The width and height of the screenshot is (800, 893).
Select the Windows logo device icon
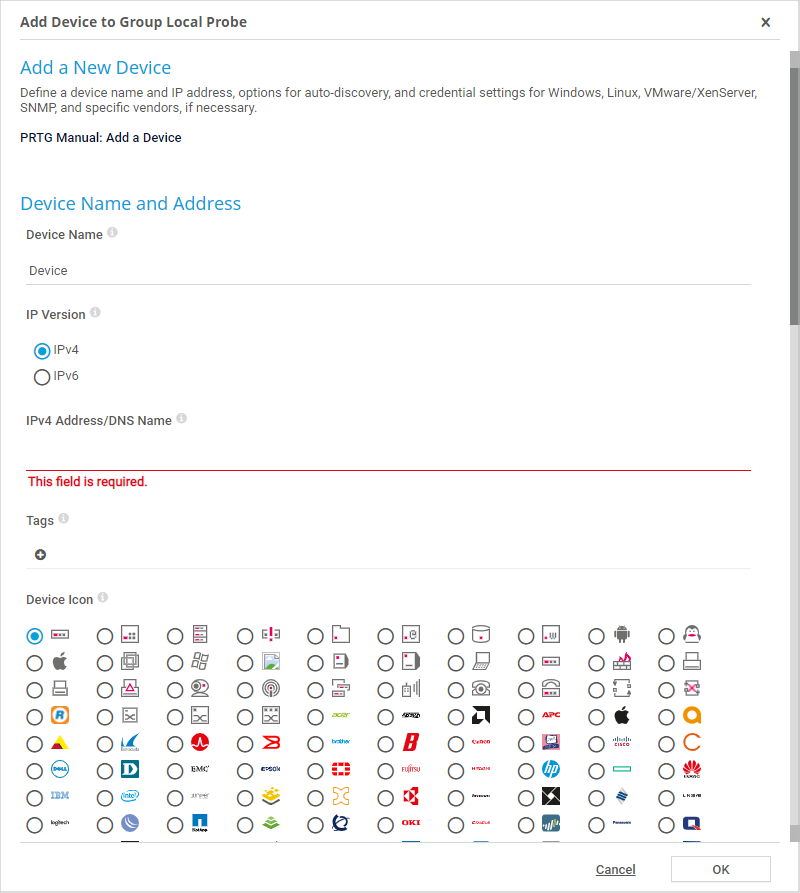[175, 662]
